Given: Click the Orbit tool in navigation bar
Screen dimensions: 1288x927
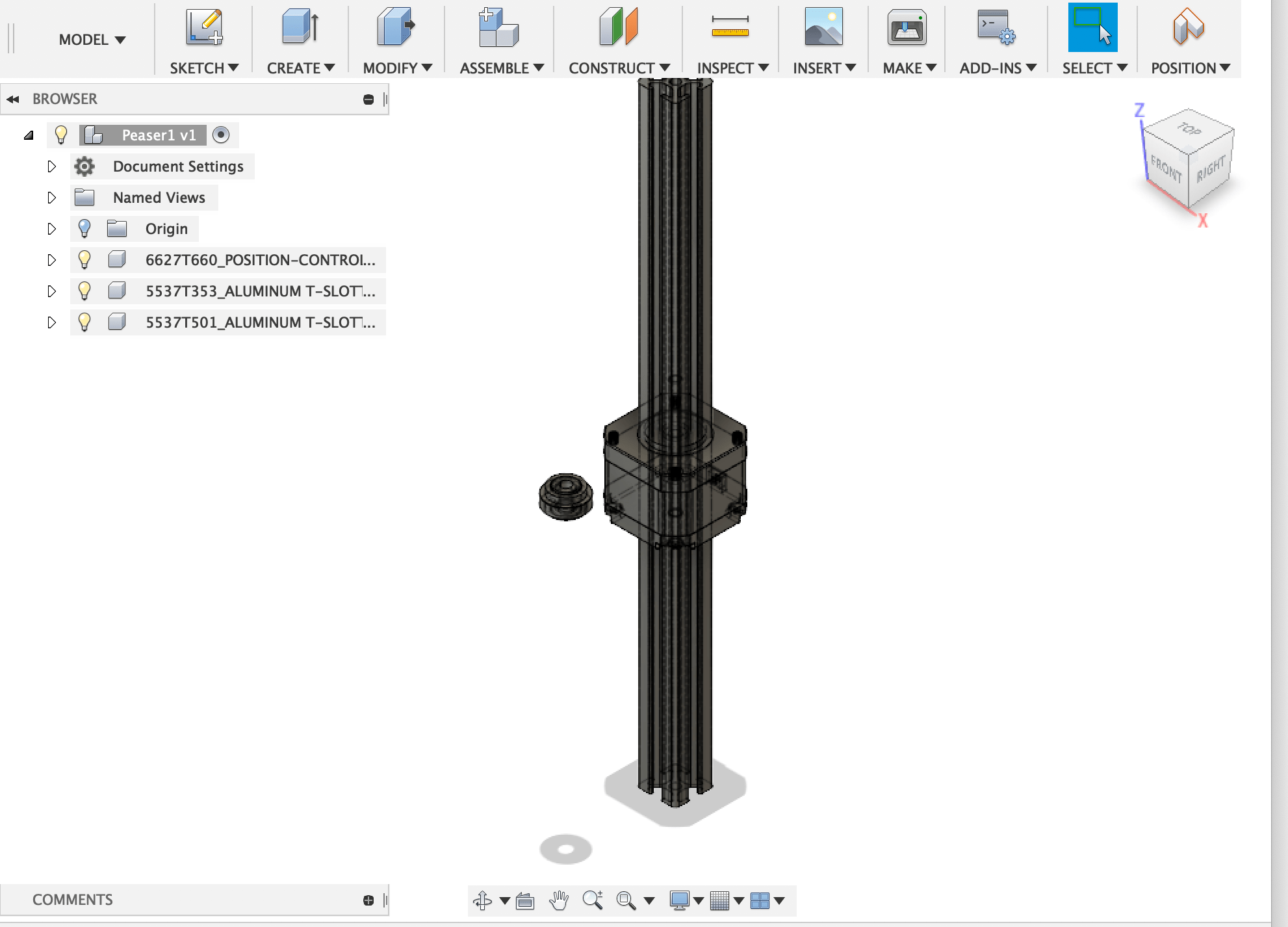Looking at the screenshot, I should (x=483, y=900).
